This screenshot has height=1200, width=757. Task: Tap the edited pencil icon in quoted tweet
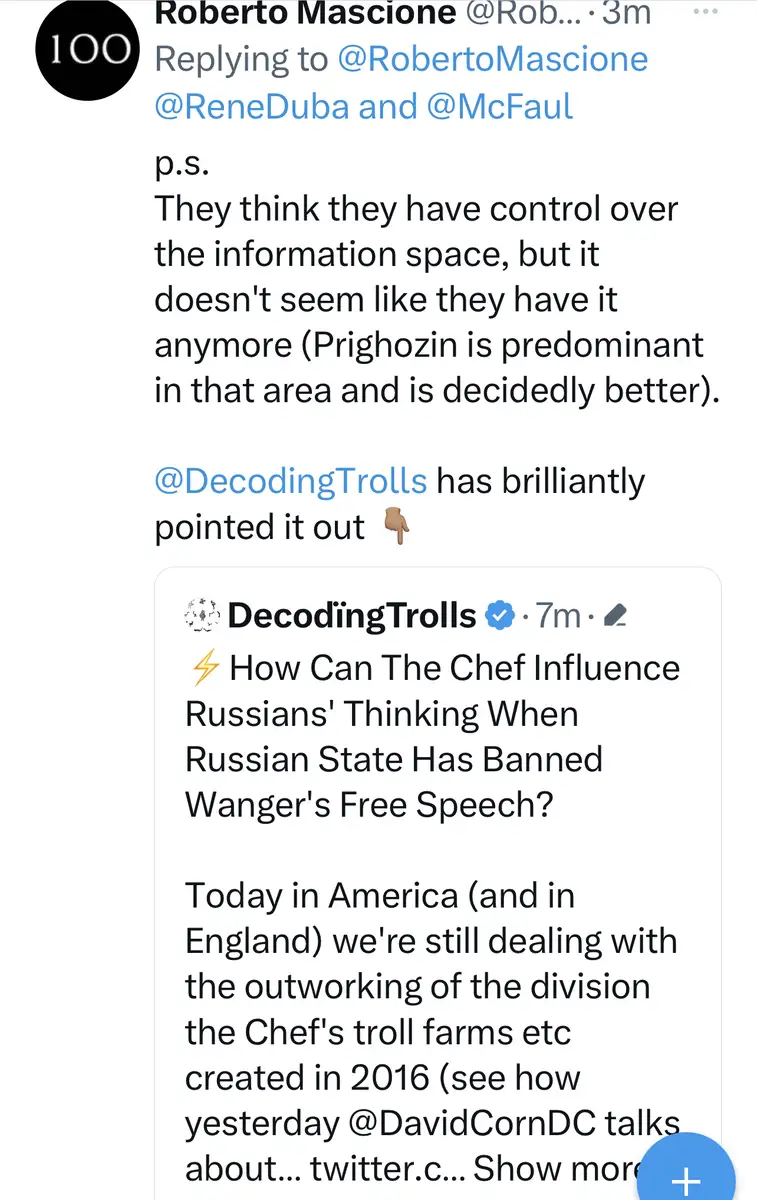click(x=616, y=616)
